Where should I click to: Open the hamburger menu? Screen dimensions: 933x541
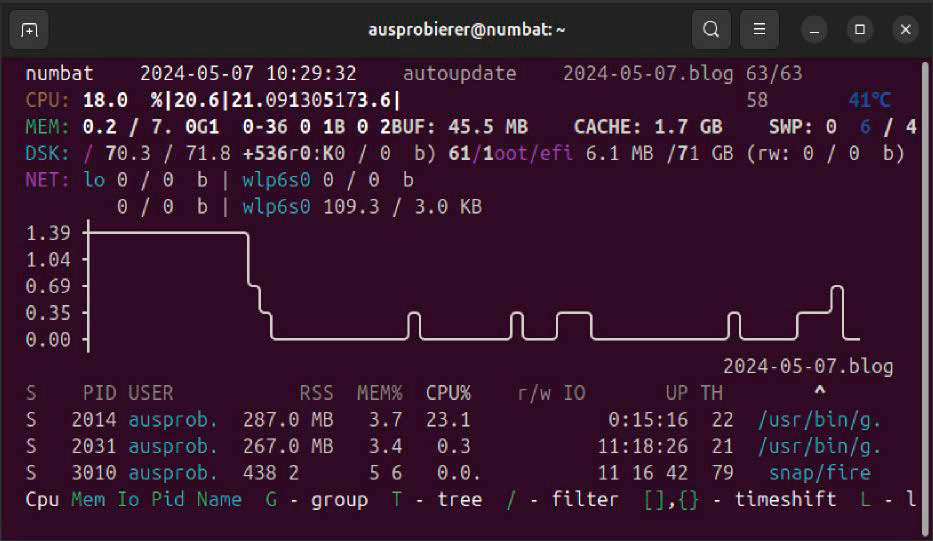tap(759, 29)
